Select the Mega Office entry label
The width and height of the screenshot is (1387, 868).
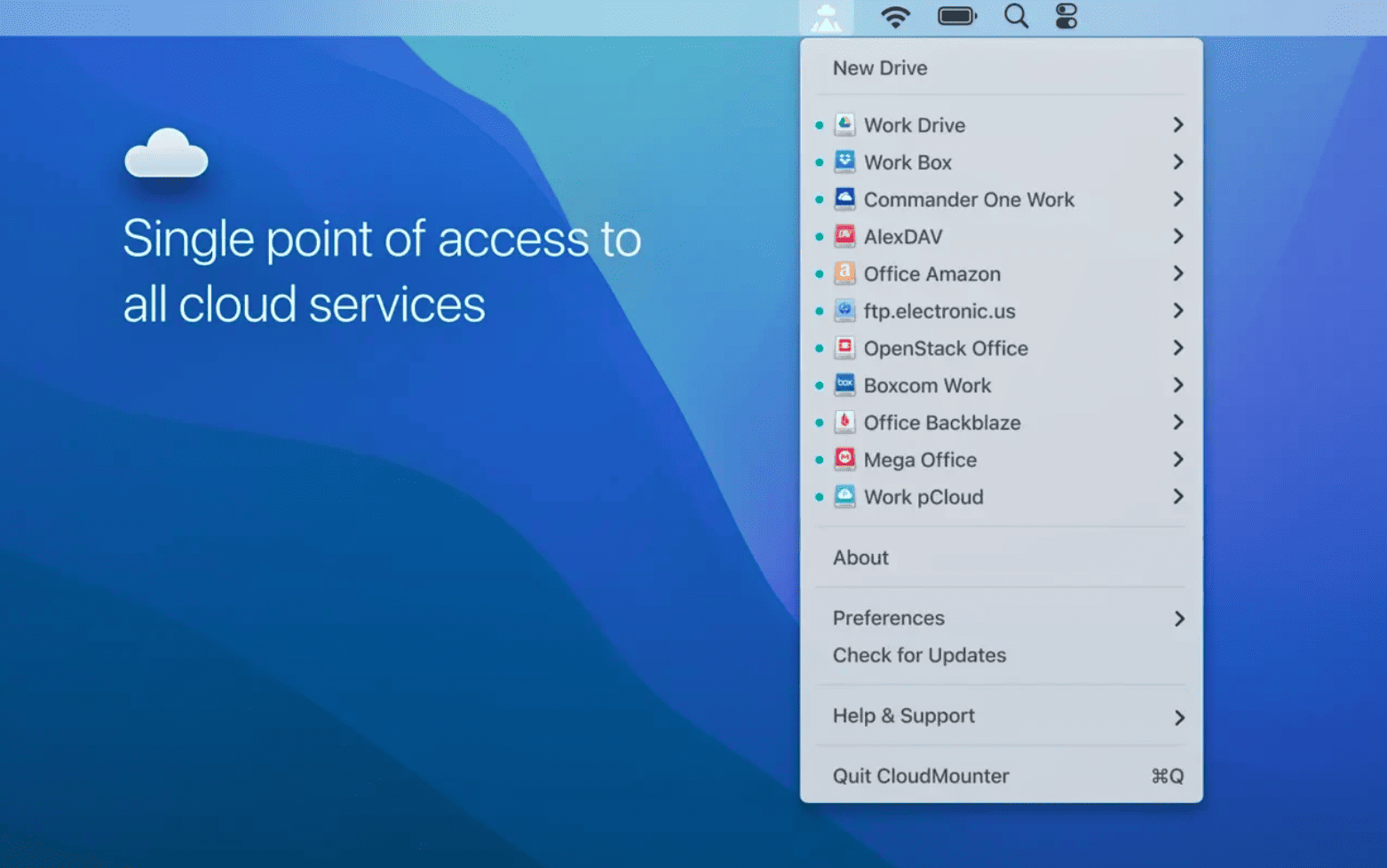(x=920, y=461)
